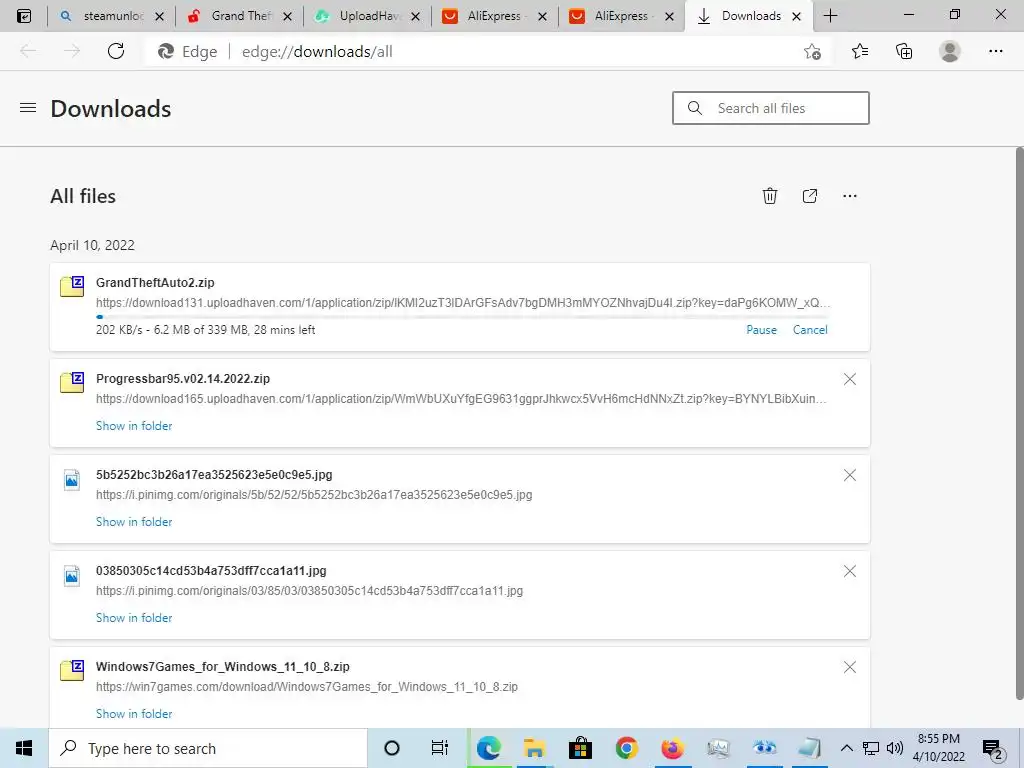Click the browser Back arrow

(28, 51)
